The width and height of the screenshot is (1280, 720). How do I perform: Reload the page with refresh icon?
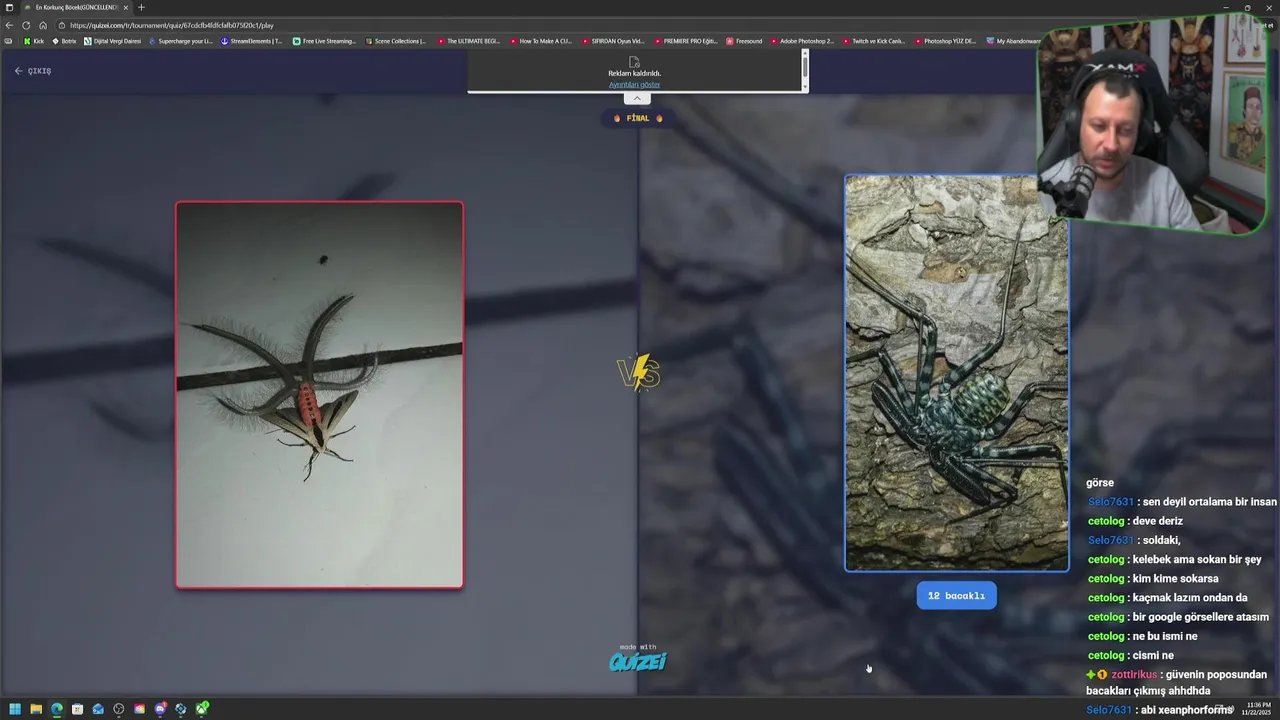pos(26,25)
